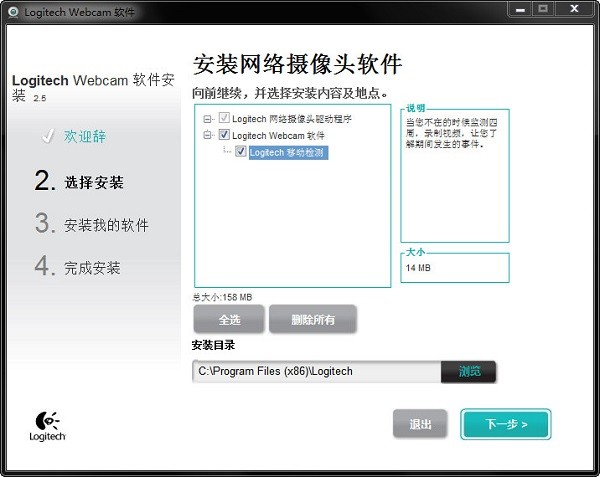
Task: Select the Logitech Webcam 软件 tree row
Action: 278,136
